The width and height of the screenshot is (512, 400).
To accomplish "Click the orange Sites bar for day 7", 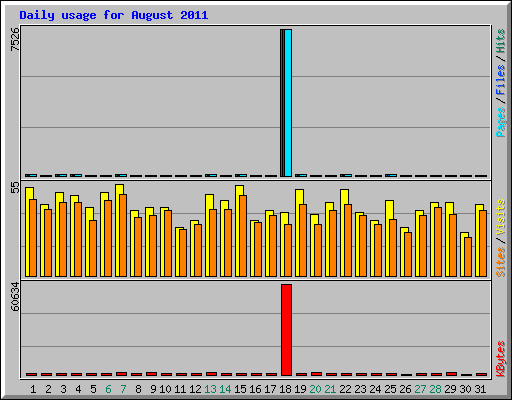I will point(123,235).
